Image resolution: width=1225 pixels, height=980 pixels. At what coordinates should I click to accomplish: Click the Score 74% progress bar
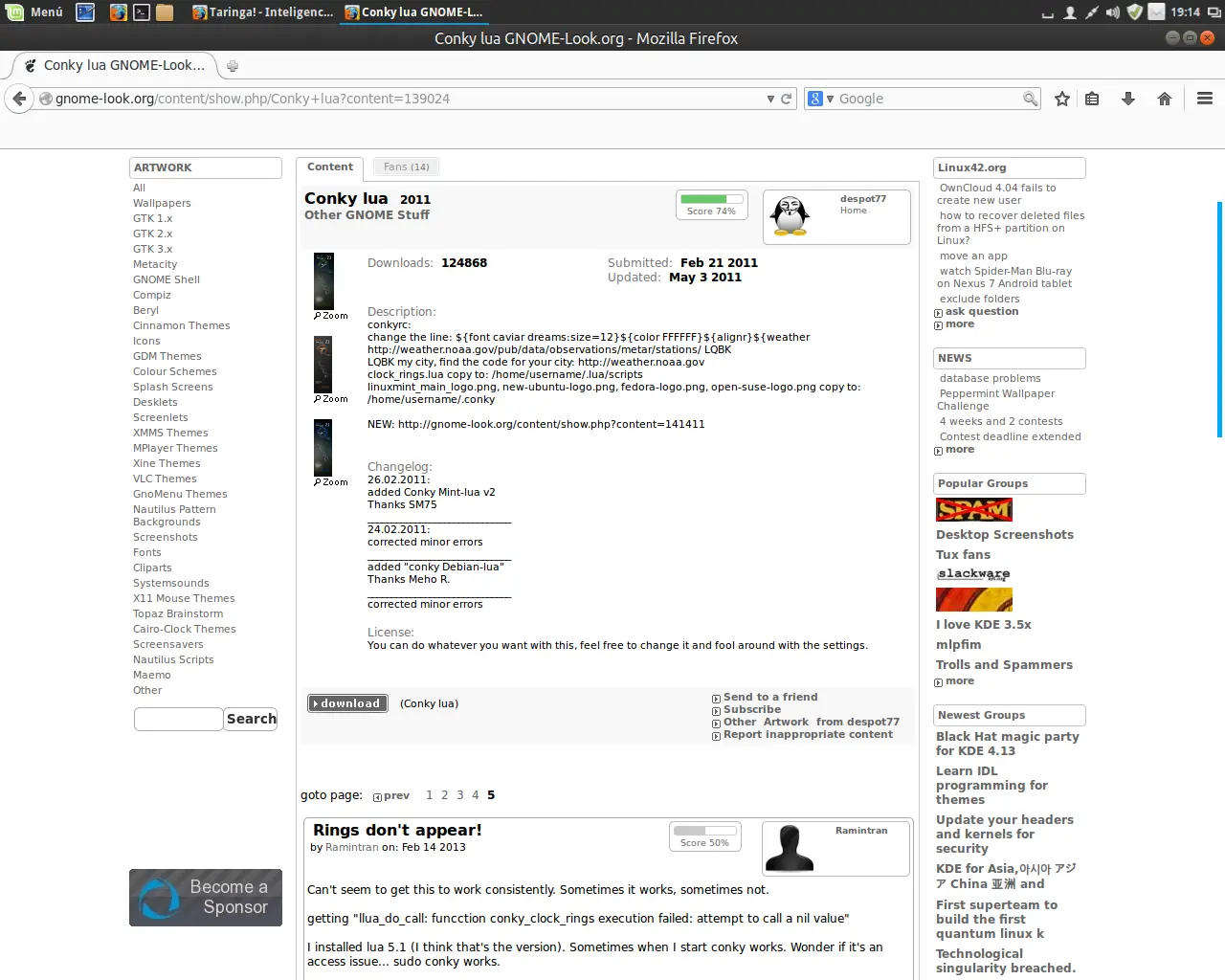tap(711, 200)
